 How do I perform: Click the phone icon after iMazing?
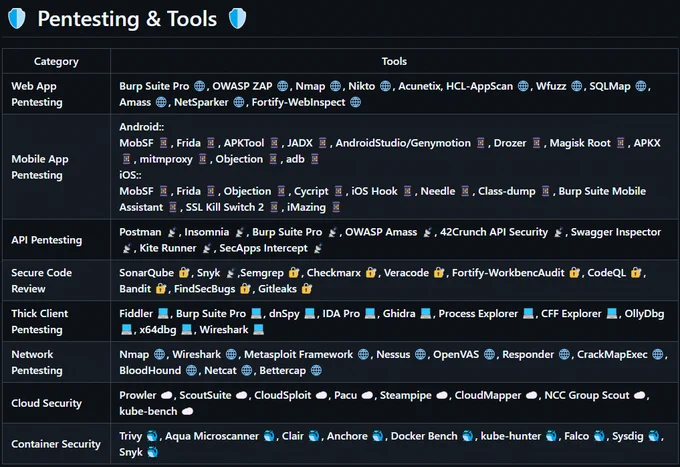(336, 207)
